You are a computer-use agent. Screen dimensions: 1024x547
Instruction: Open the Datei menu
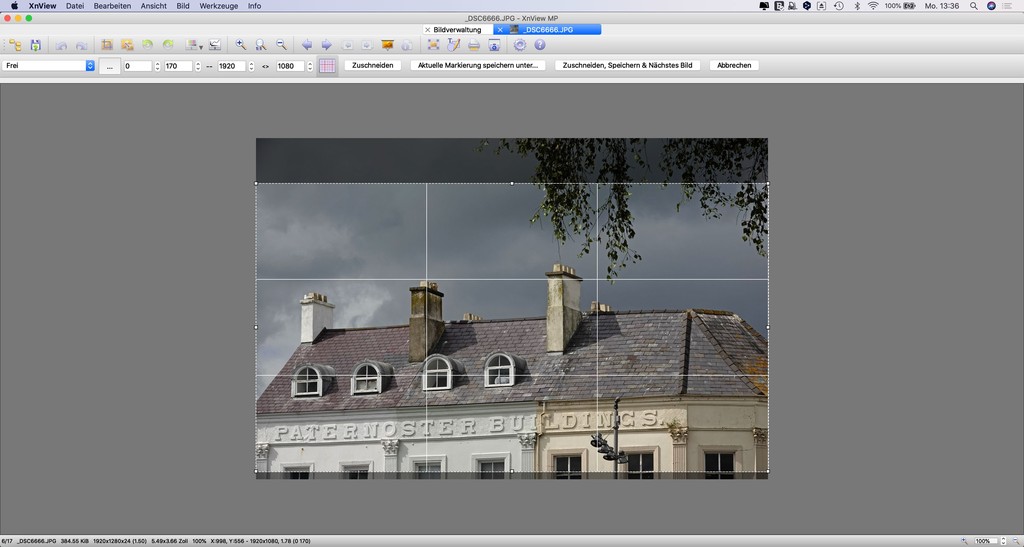point(75,6)
